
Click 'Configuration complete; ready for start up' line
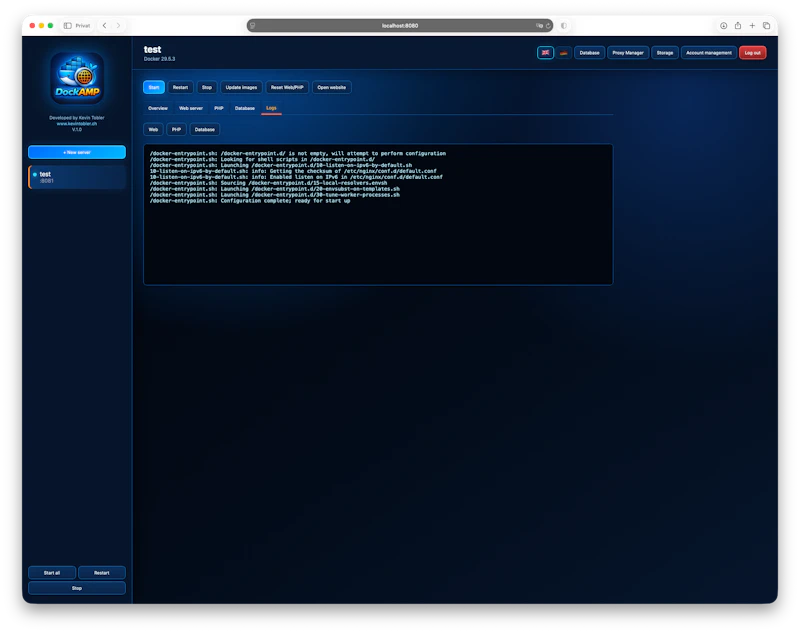(285, 201)
